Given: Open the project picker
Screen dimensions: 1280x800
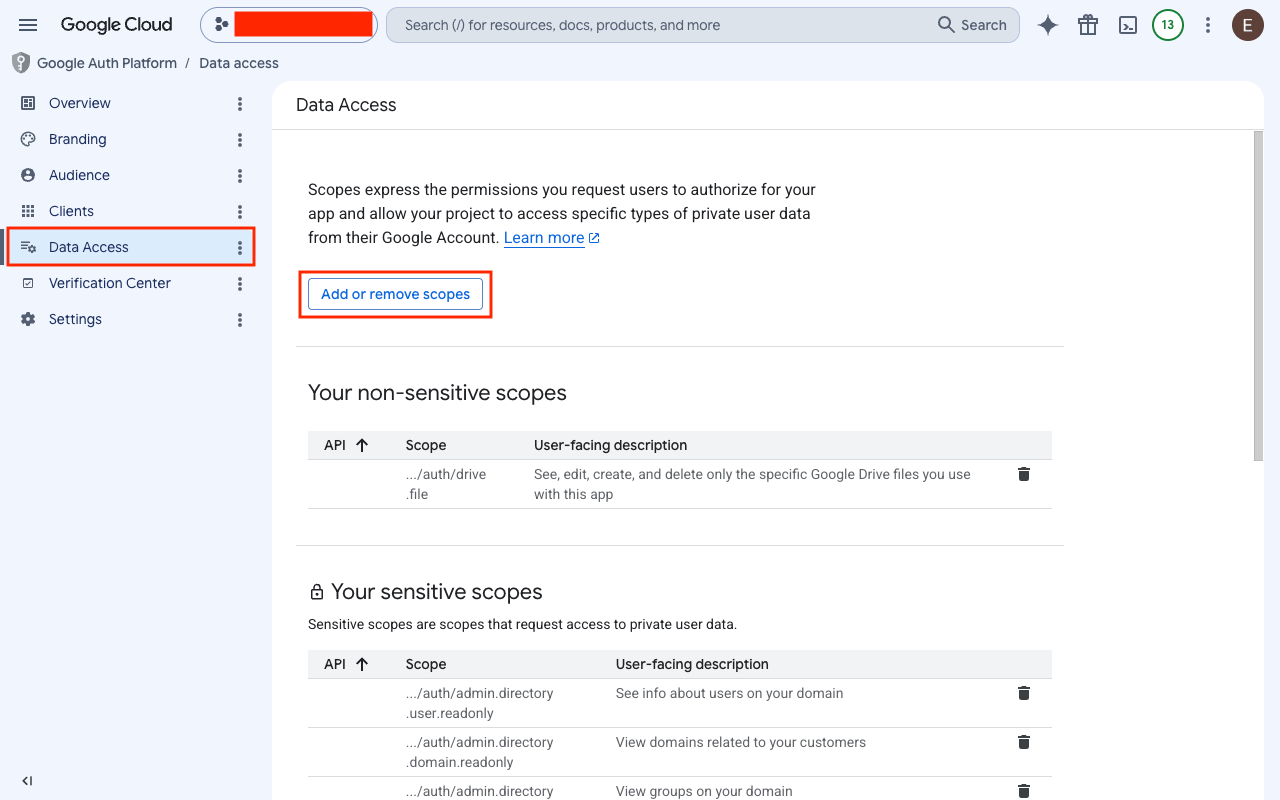Looking at the screenshot, I should pos(289,25).
